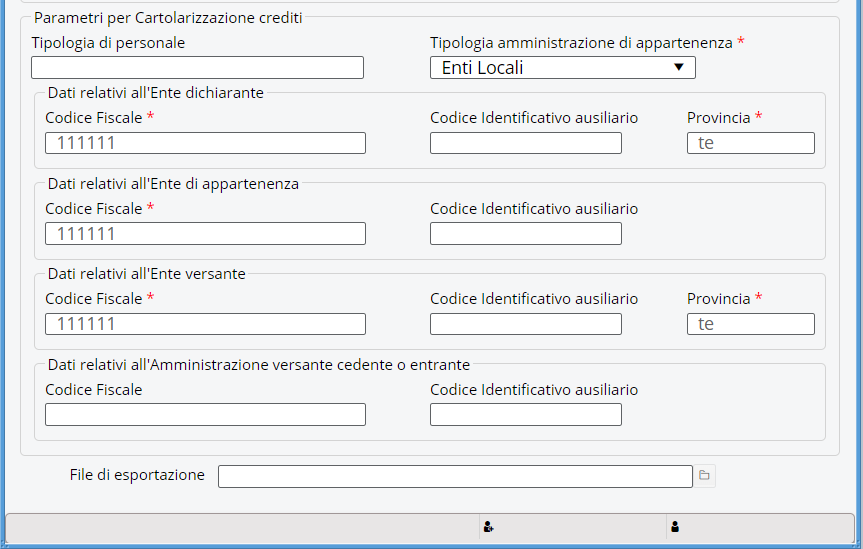Click the folder browse icon for export file
Viewport: 863px width, 549px height.
point(705,476)
